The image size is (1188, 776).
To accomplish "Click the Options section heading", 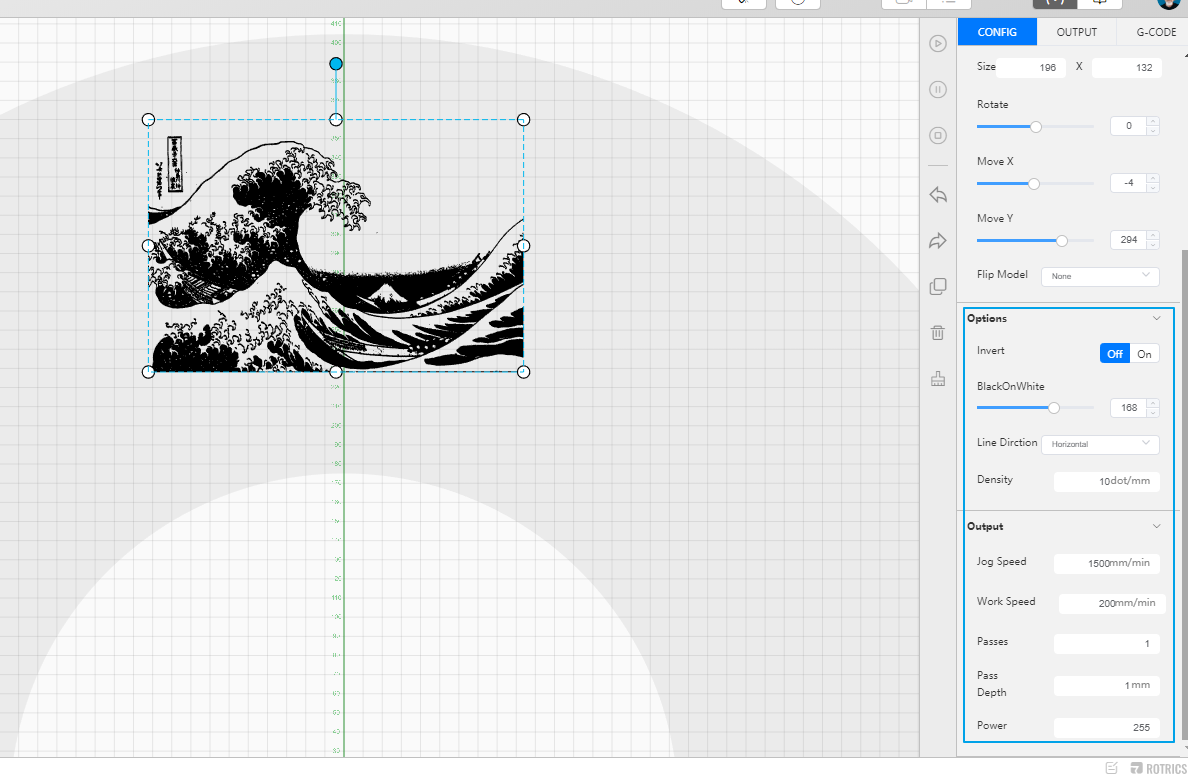I will pos(986,318).
